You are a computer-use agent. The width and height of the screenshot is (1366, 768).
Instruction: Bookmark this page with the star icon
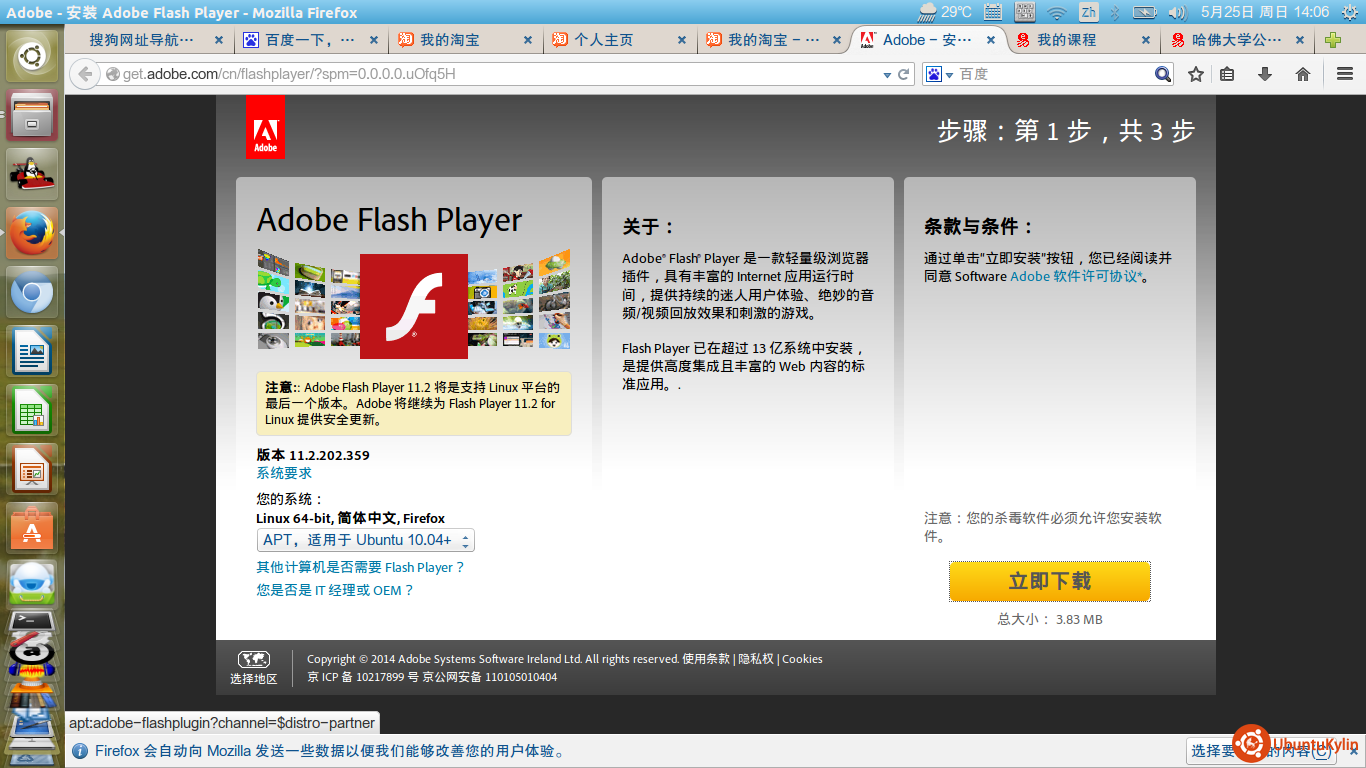(x=1195, y=74)
